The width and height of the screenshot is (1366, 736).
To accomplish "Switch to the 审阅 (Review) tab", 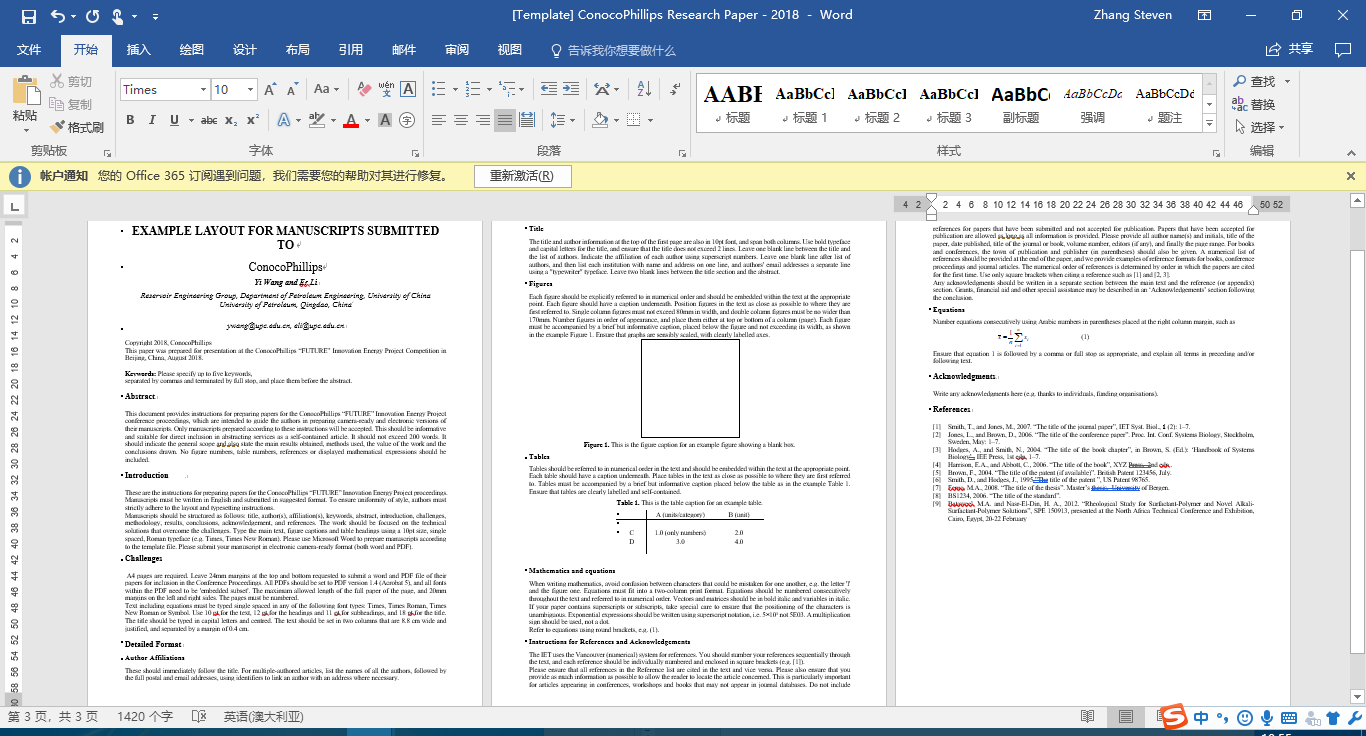I will 457,50.
